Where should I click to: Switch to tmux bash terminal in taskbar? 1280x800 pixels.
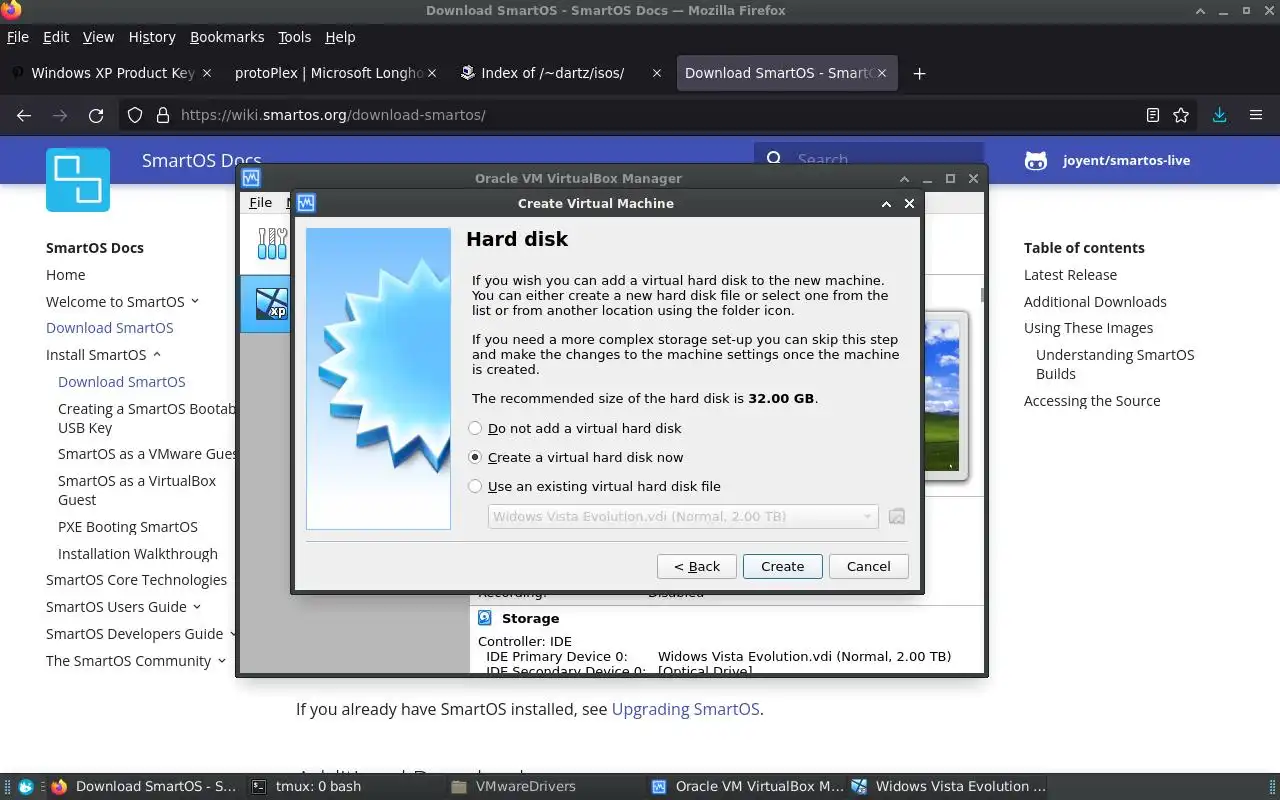coord(346,786)
